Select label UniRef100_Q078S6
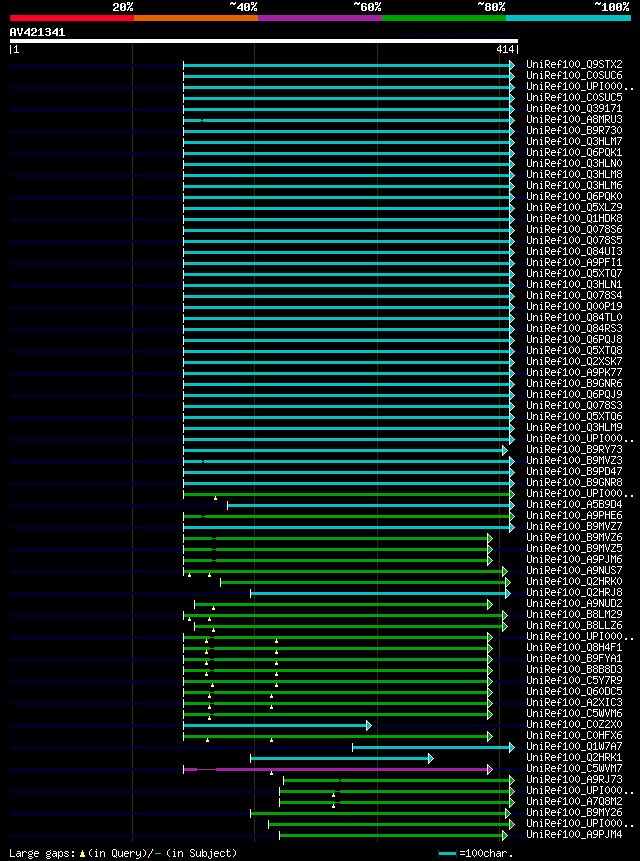Viewport: 640px width, 861px height. (x=574, y=229)
